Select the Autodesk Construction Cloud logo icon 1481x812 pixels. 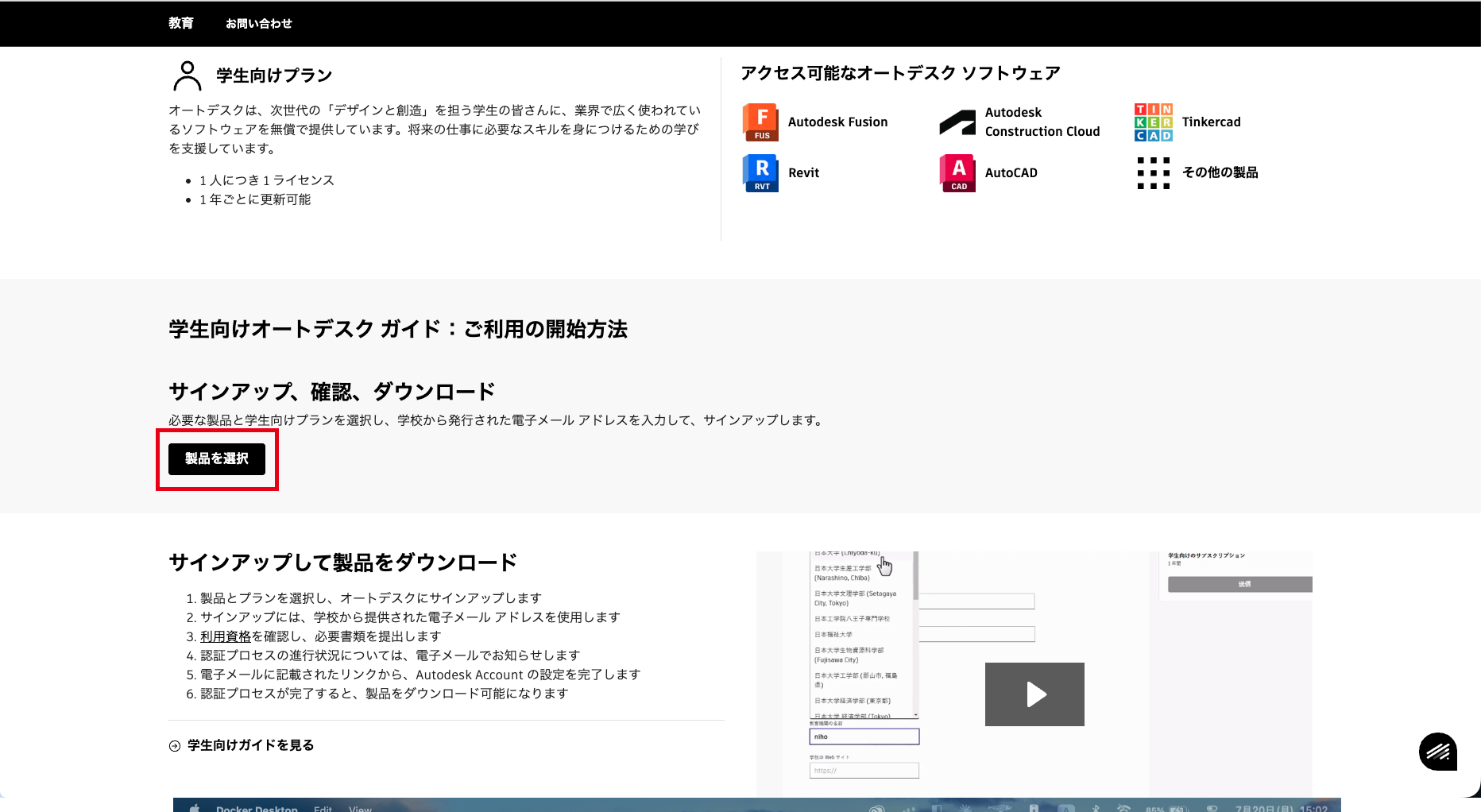click(957, 122)
